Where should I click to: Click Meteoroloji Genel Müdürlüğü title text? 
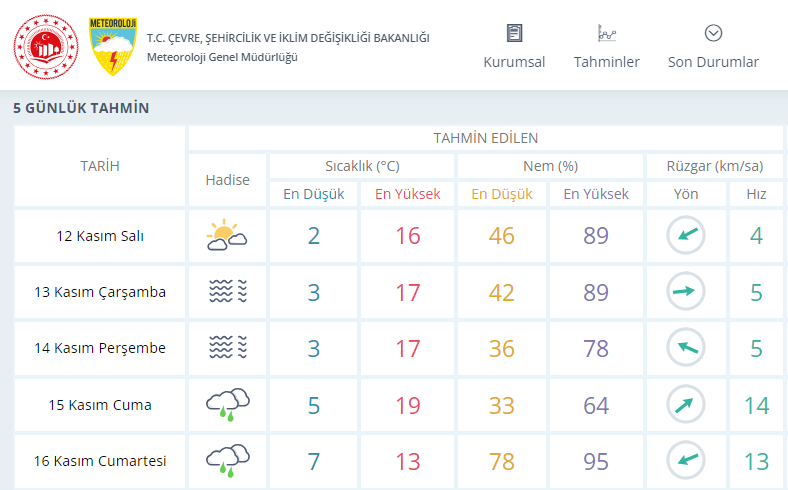[x=222, y=57]
